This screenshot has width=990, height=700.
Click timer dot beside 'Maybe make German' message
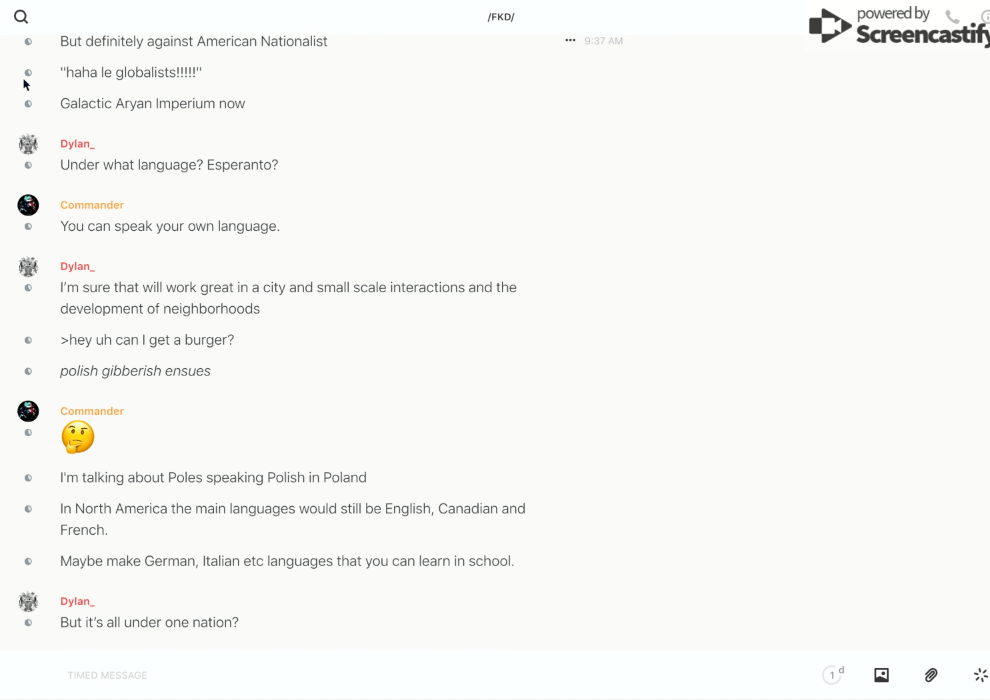(x=28, y=561)
